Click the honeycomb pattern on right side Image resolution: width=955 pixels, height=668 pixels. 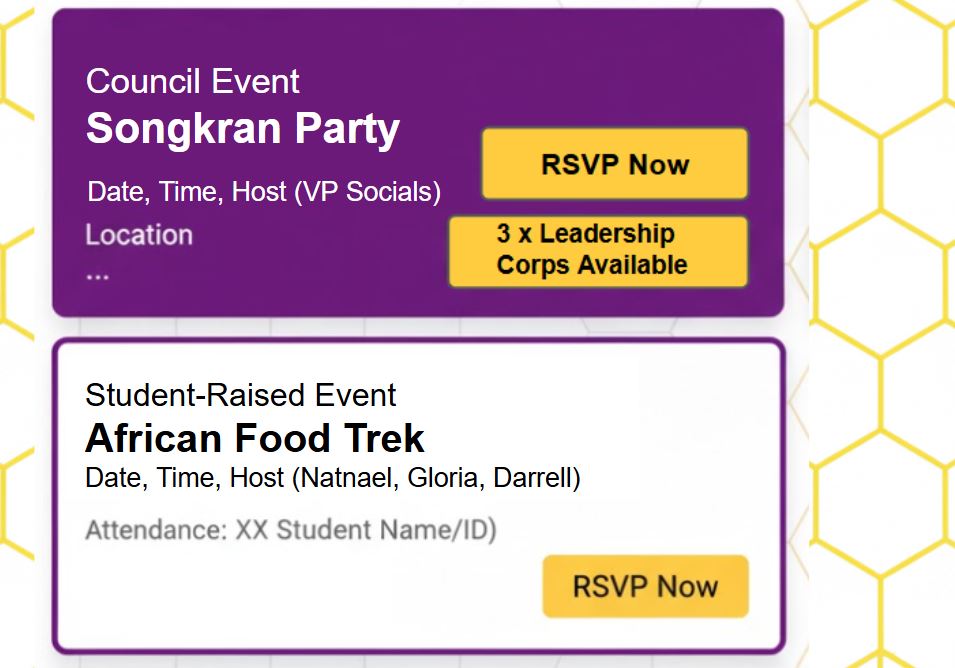880,300
